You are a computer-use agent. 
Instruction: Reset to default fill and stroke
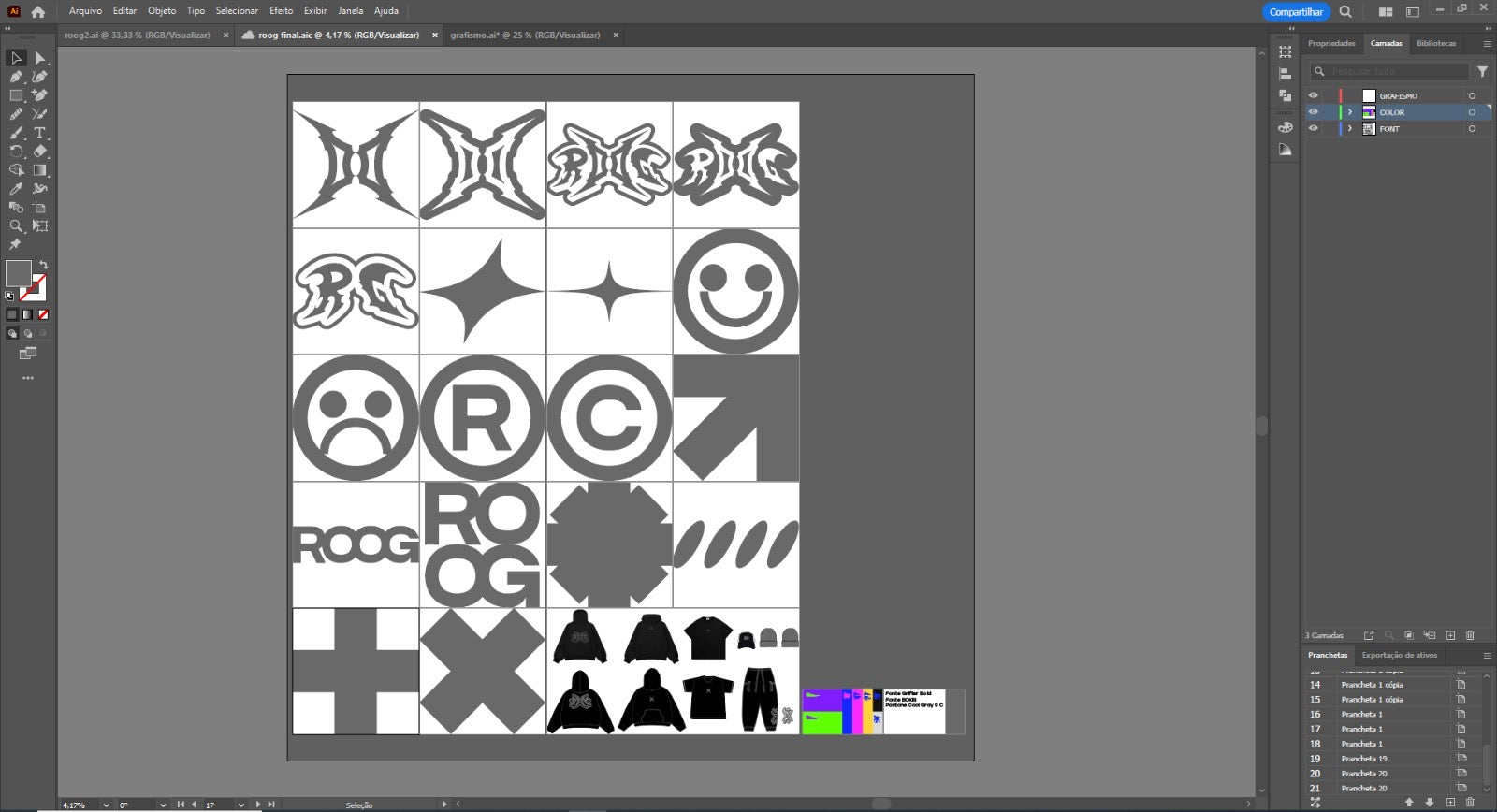[9, 296]
